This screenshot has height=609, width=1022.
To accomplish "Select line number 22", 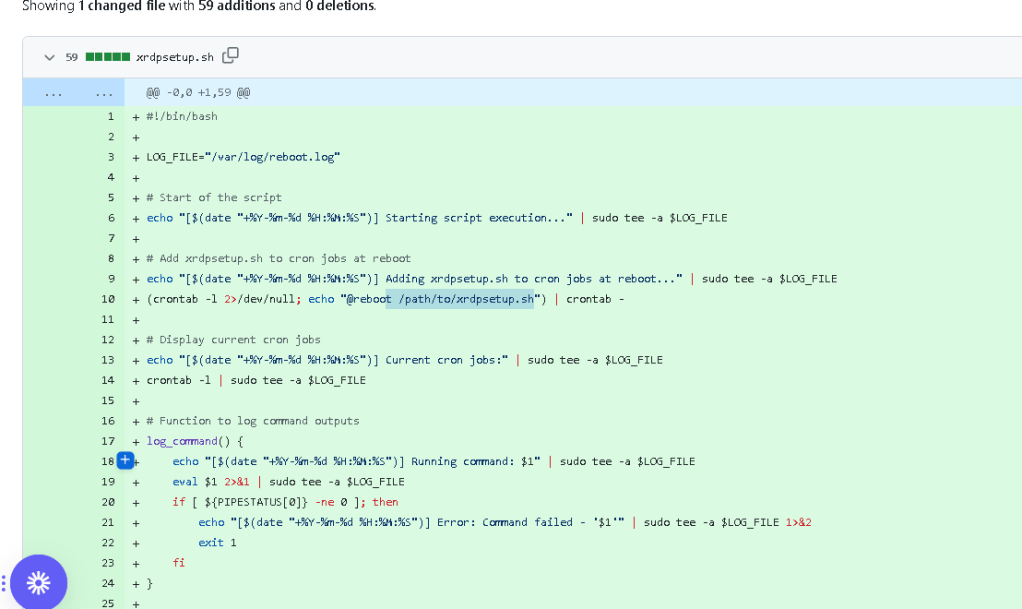I will click(108, 542).
